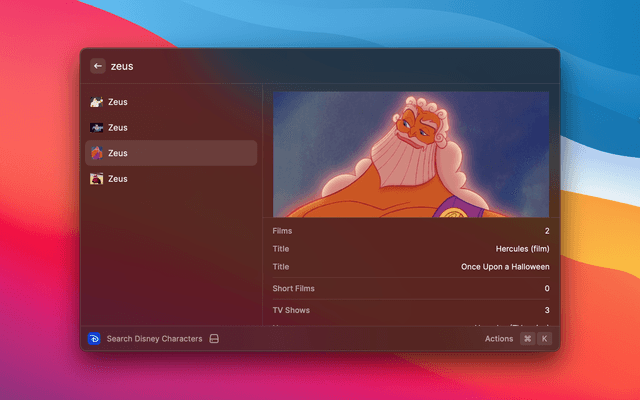The height and width of the screenshot is (400, 640).
Task: Select the 'Hercules (film)' title value
Action: 522,248
